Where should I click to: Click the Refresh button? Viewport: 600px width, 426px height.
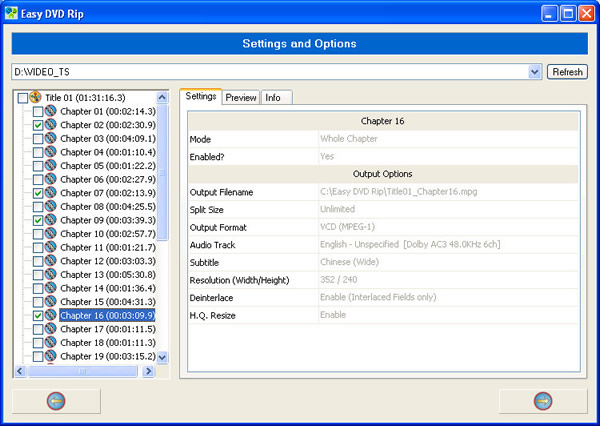[x=567, y=72]
